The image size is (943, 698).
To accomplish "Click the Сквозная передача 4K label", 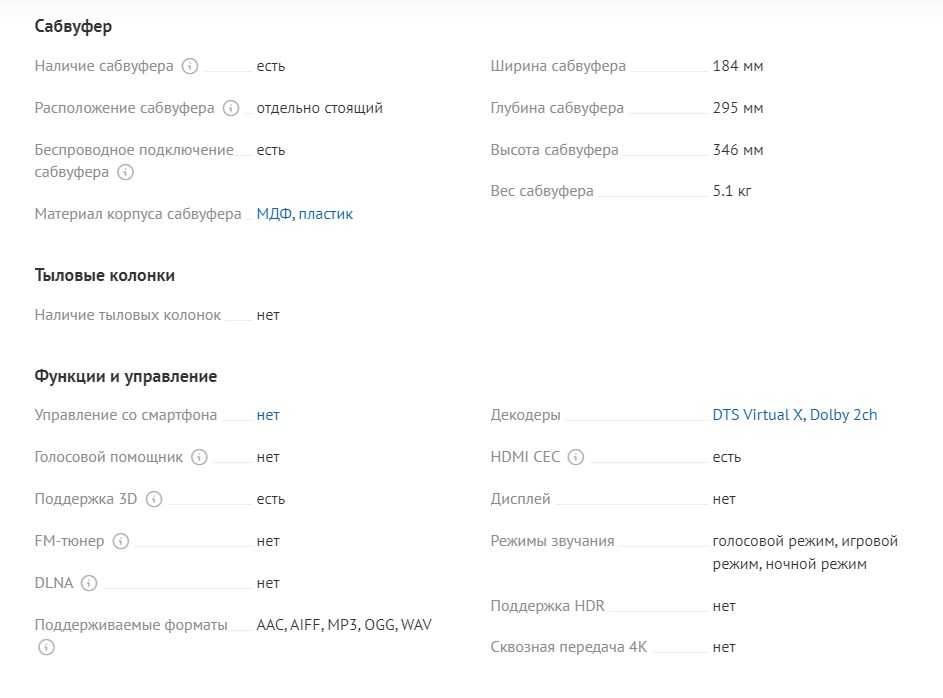I will pyautogui.click(x=568, y=647).
